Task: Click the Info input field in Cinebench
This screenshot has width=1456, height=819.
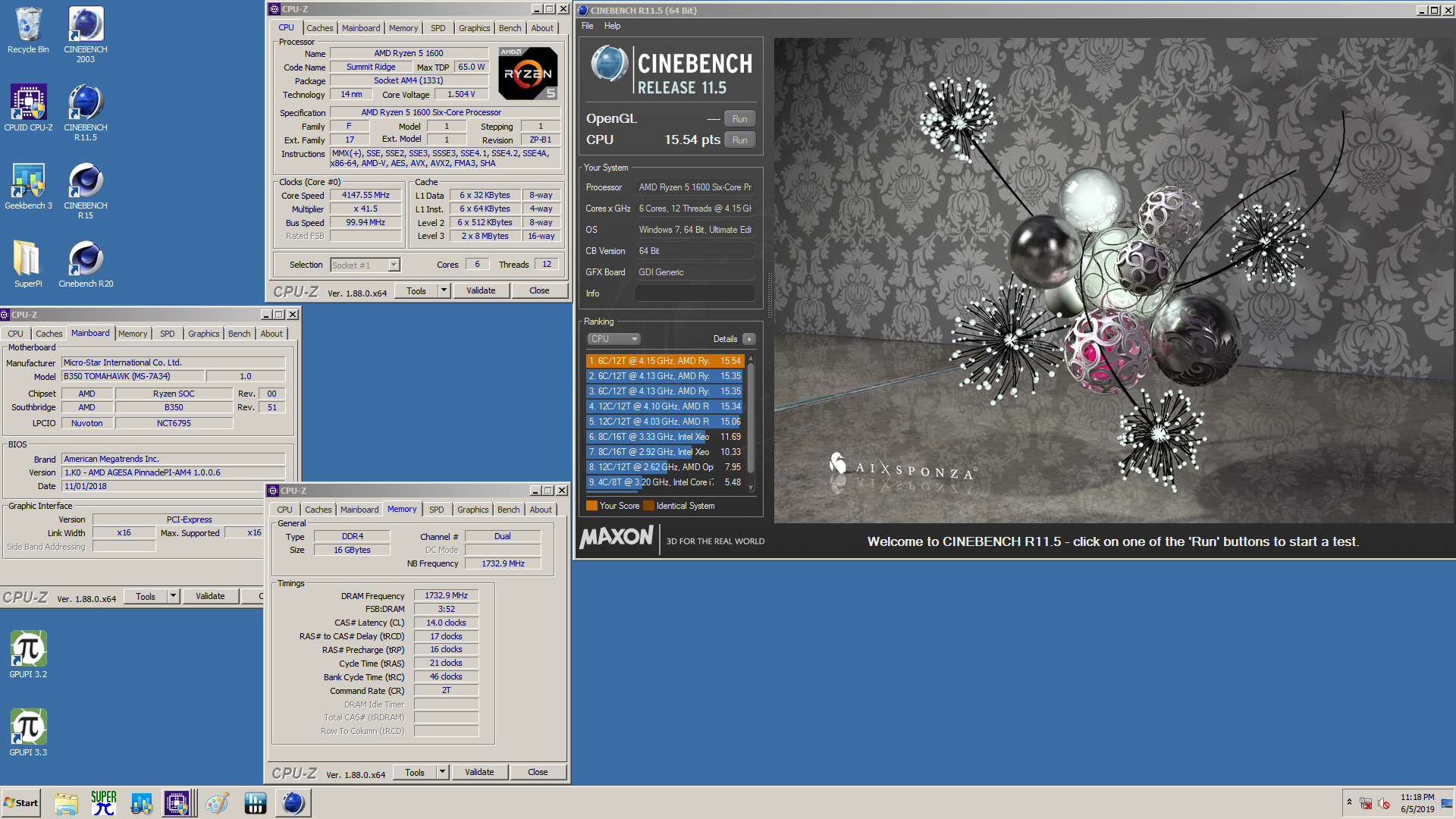Action: tap(695, 293)
